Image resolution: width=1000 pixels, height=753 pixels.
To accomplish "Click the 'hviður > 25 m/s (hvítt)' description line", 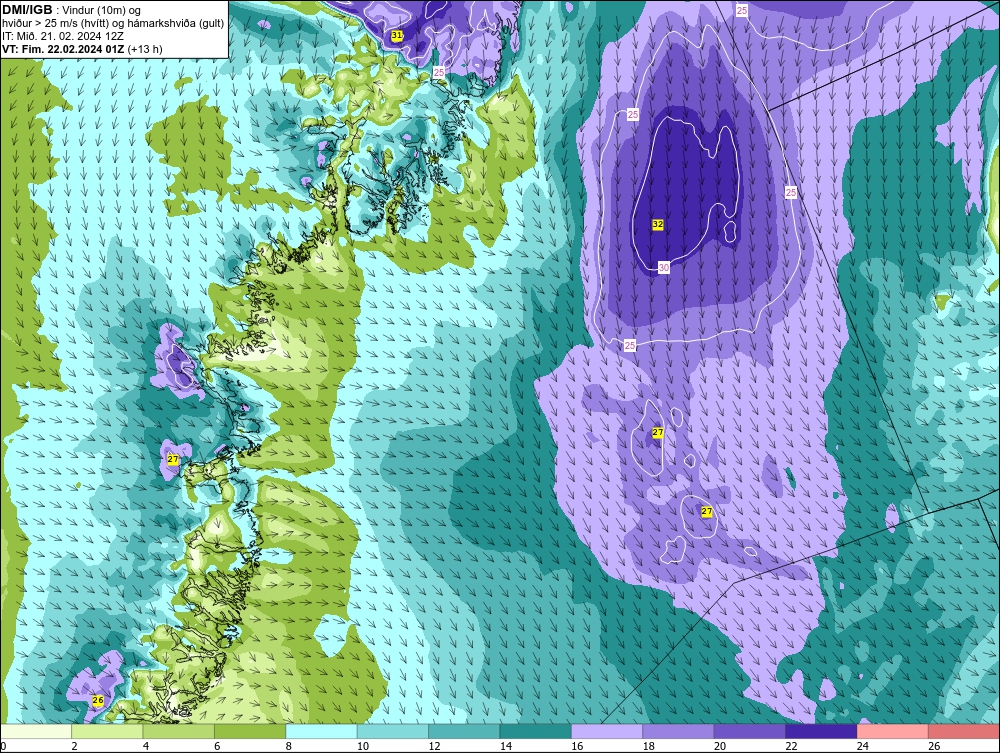I will tap(113, 24).
